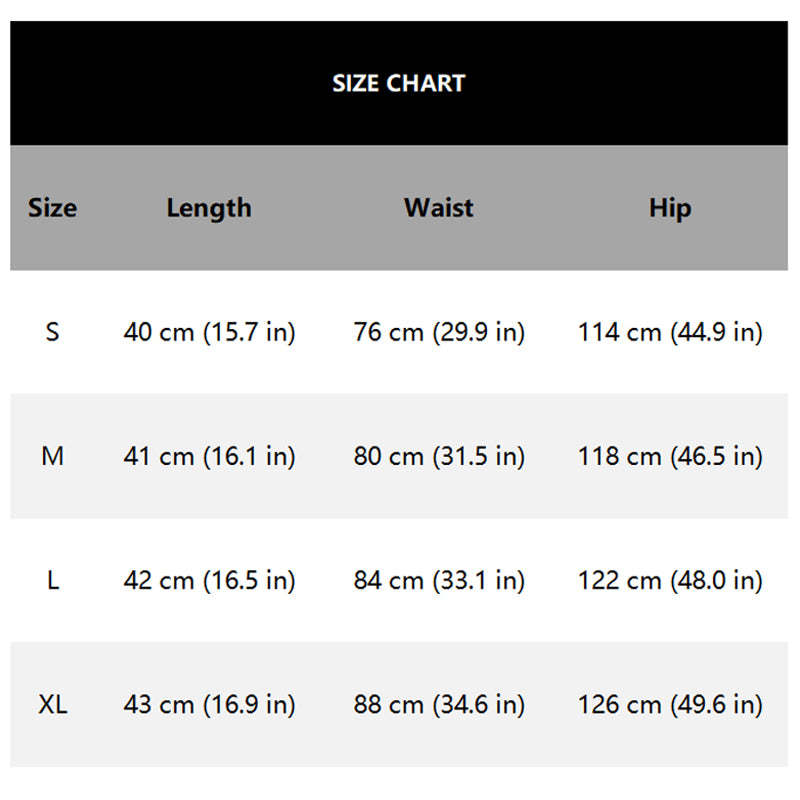Click the Waist column header

tap(439, 208)
